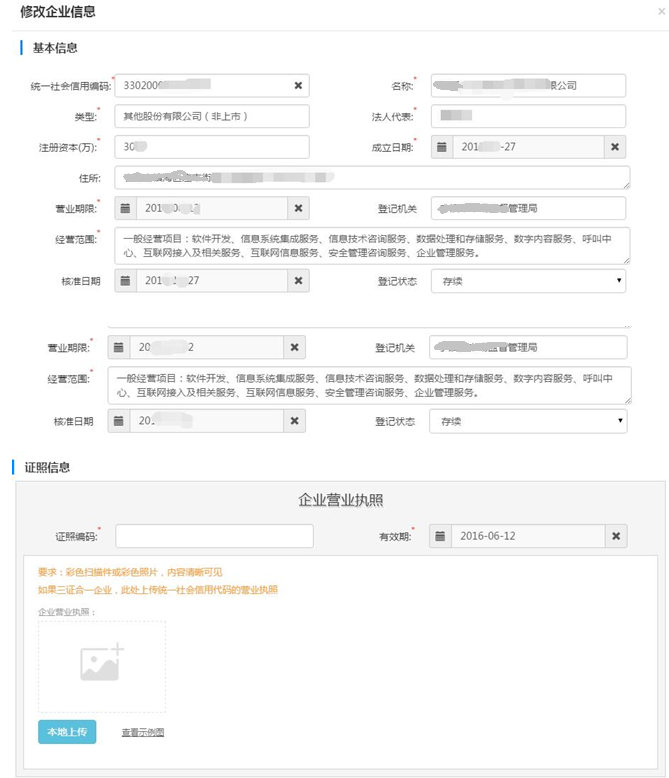Click the empty 证照编码 input field
The width and height of the screenshot is (669, 778).
(214, 536)
